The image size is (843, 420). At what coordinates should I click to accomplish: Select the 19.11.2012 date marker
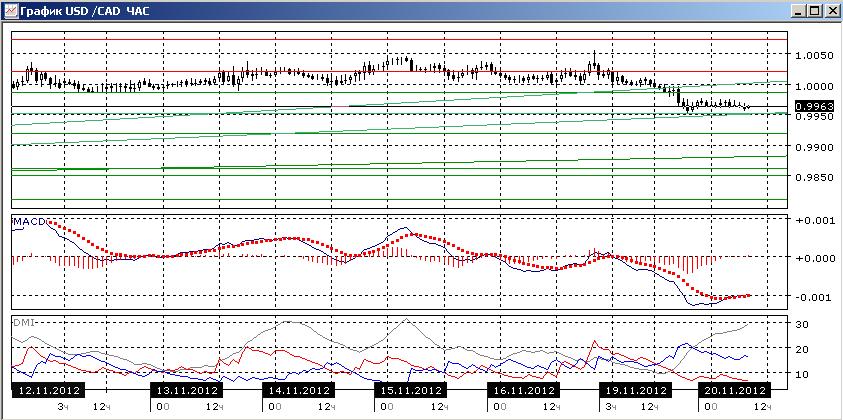click(635, 390)
